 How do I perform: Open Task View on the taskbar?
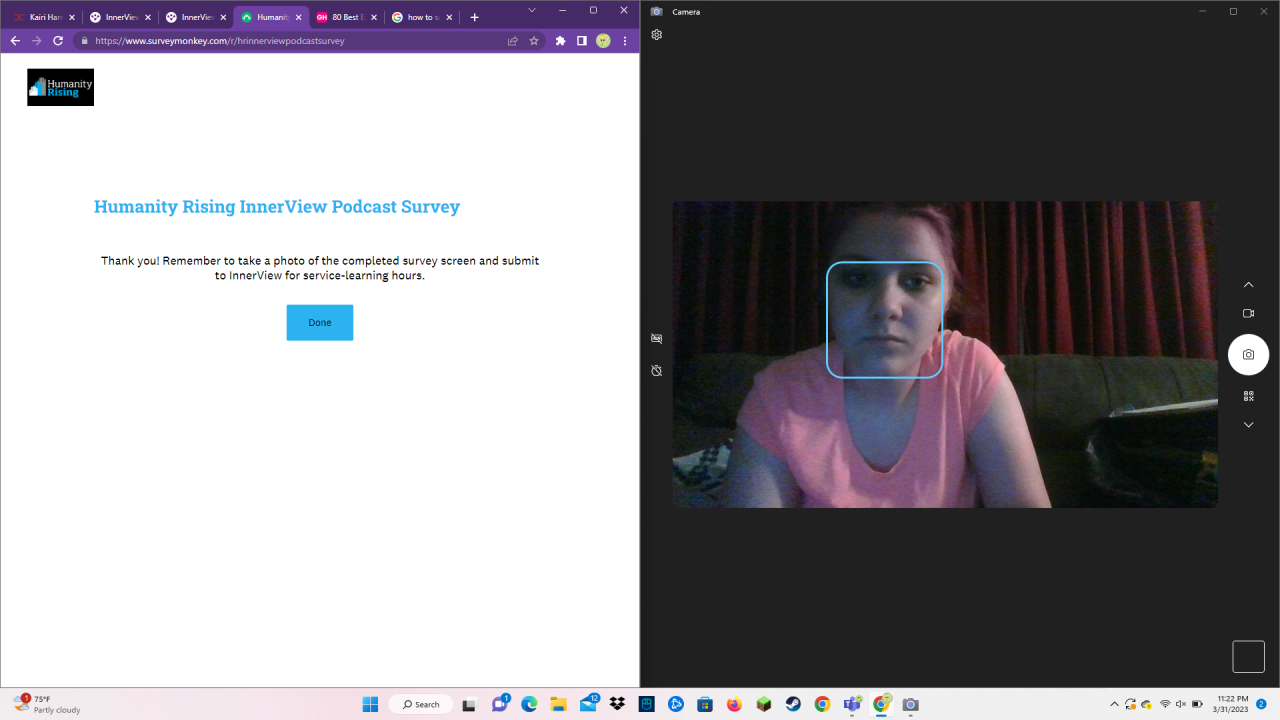pos(468,704)
